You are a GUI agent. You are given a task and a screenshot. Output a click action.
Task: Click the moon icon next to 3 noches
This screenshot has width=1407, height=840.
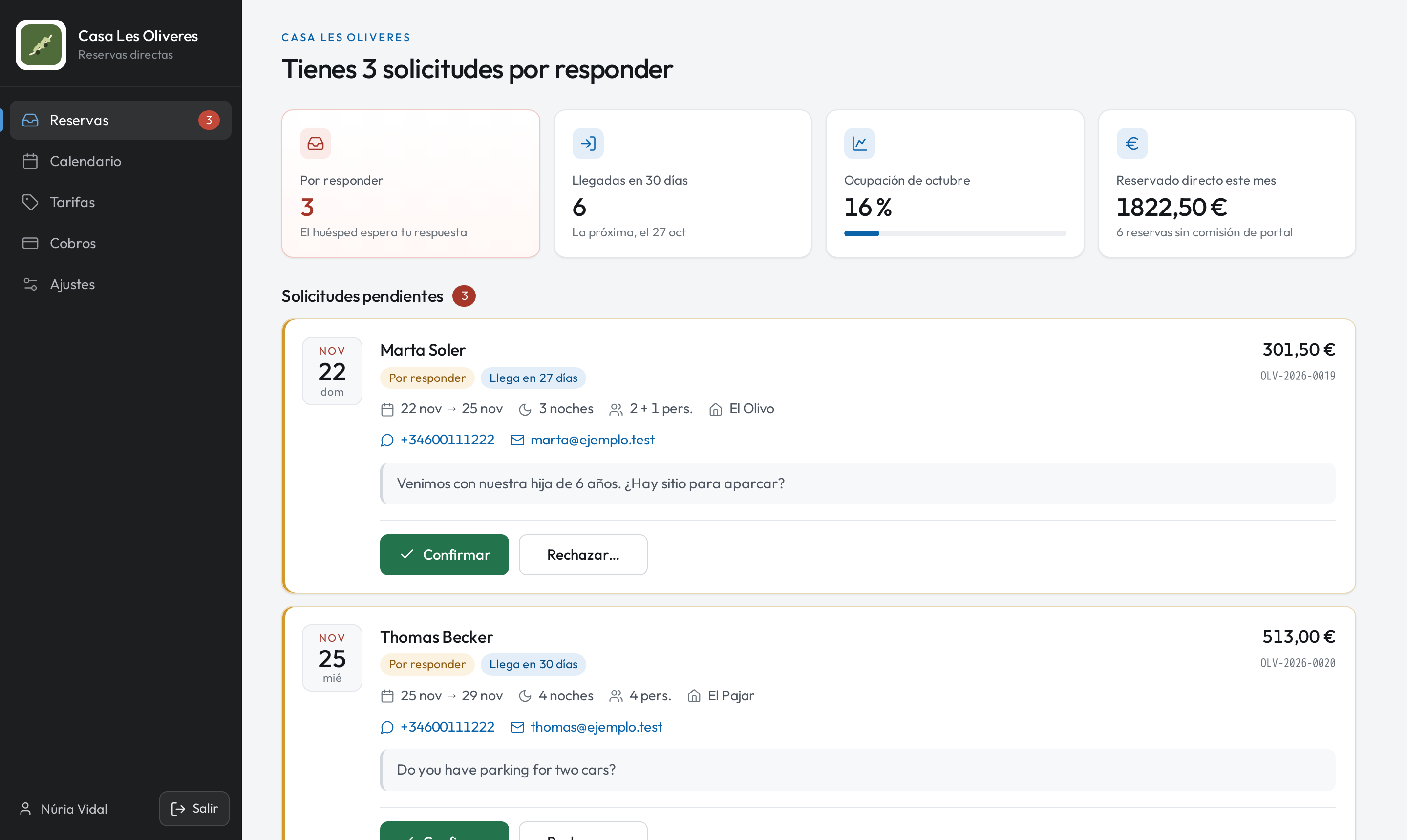(526, 409)
